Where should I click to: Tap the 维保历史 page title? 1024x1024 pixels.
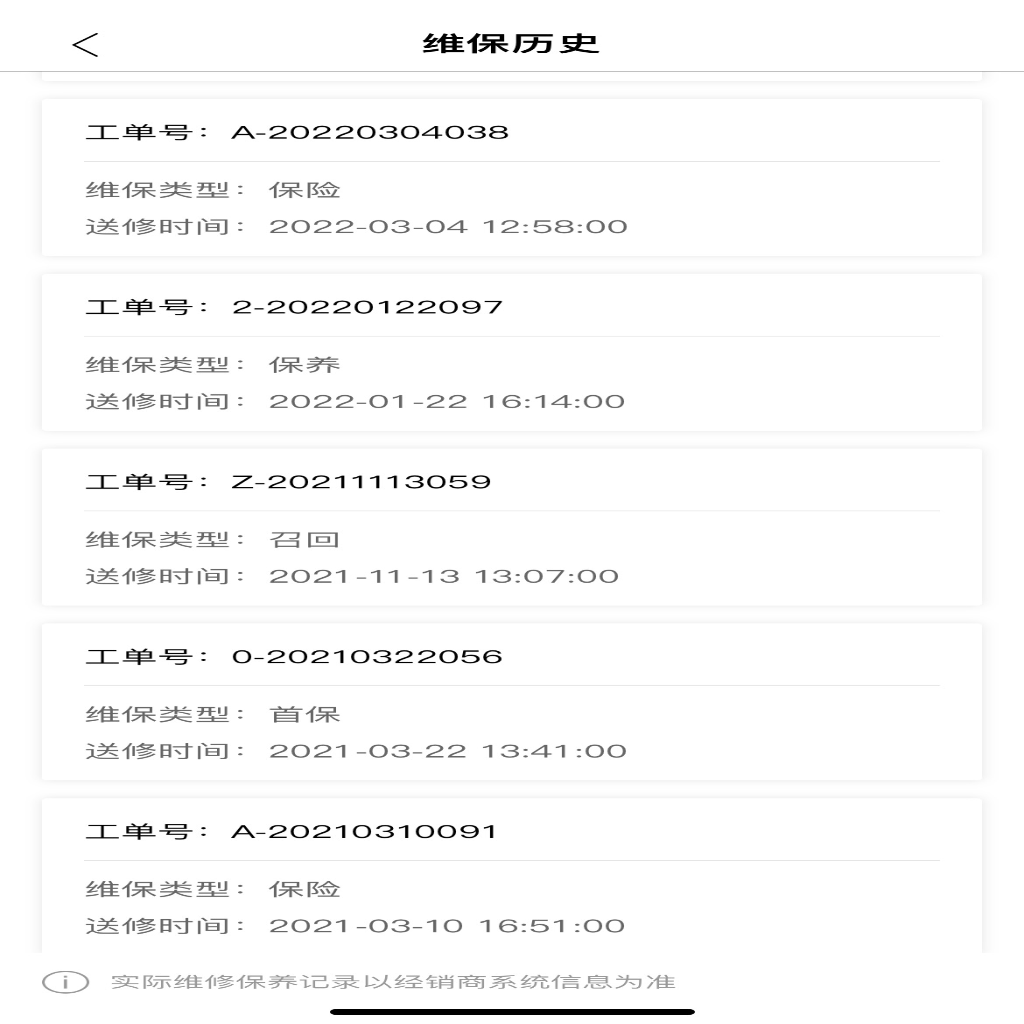[x=511, y=44]
